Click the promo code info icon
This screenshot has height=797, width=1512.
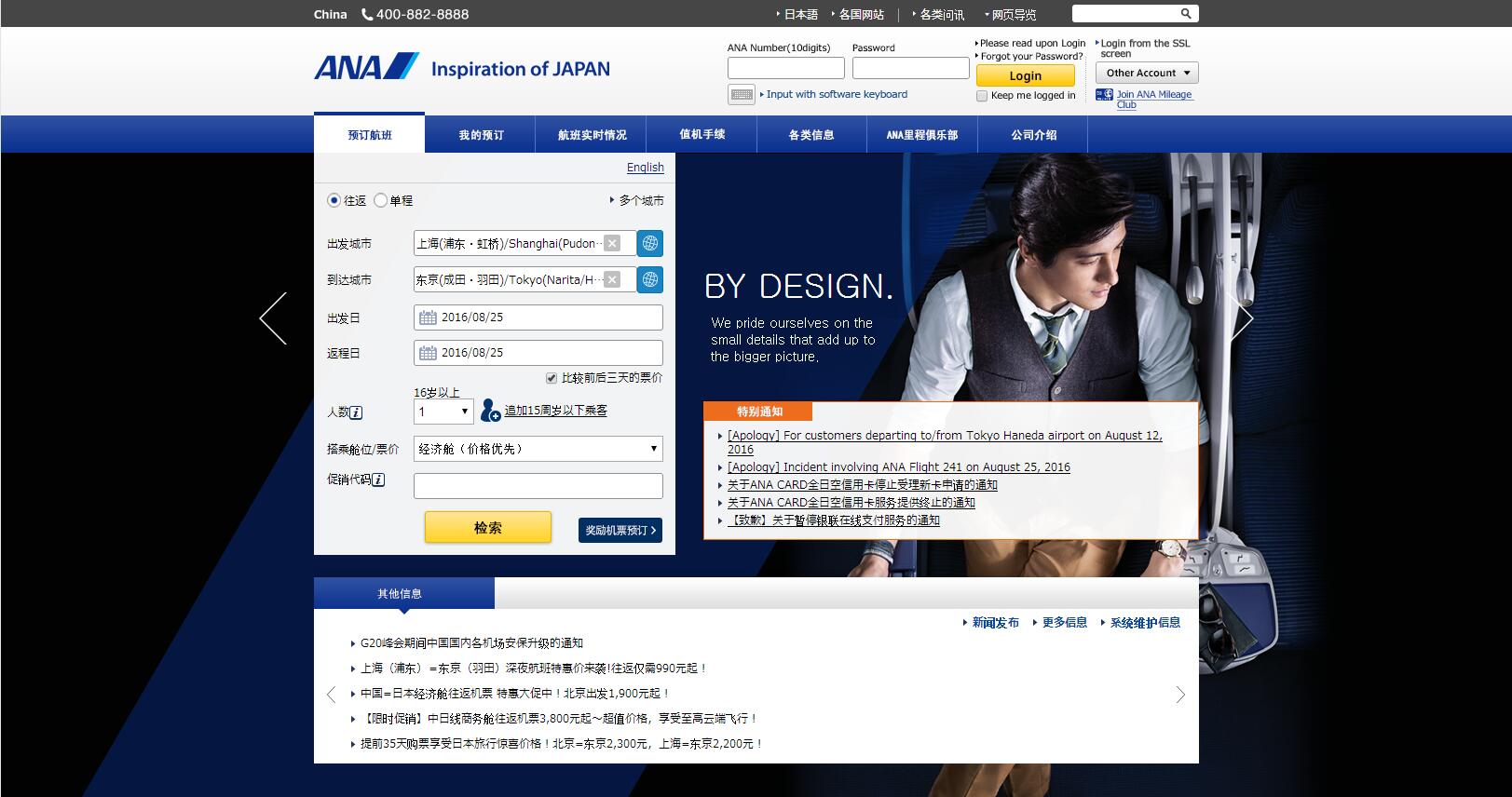pyautogui.click(x=378, y=480)
